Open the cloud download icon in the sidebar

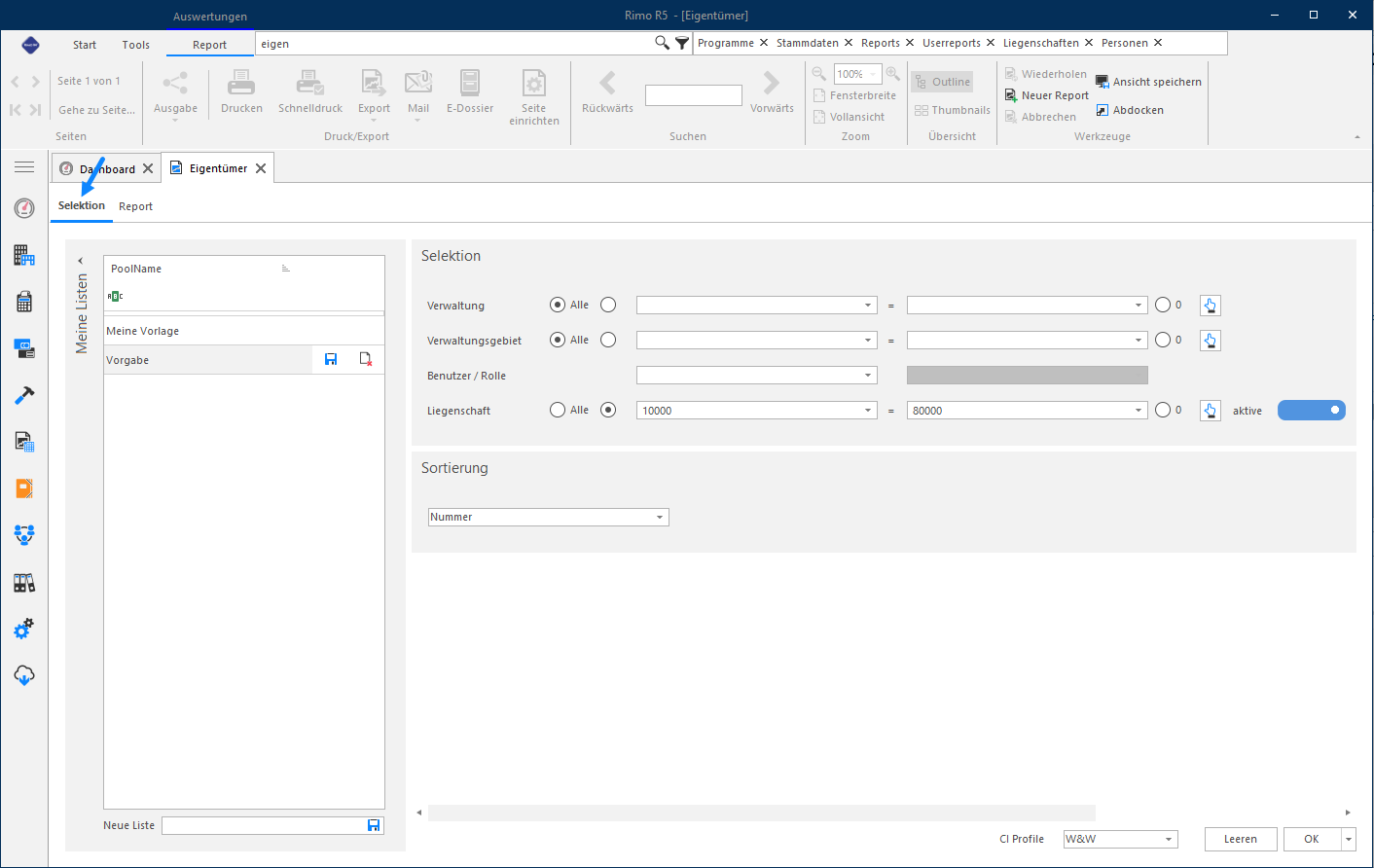tap(24, 675)
